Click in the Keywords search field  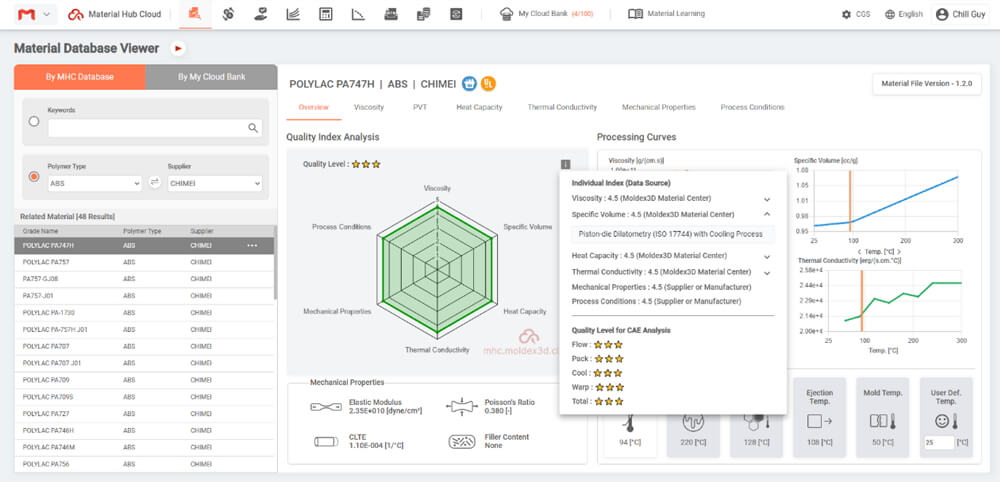pyautogui.click(x=155, y=128)
